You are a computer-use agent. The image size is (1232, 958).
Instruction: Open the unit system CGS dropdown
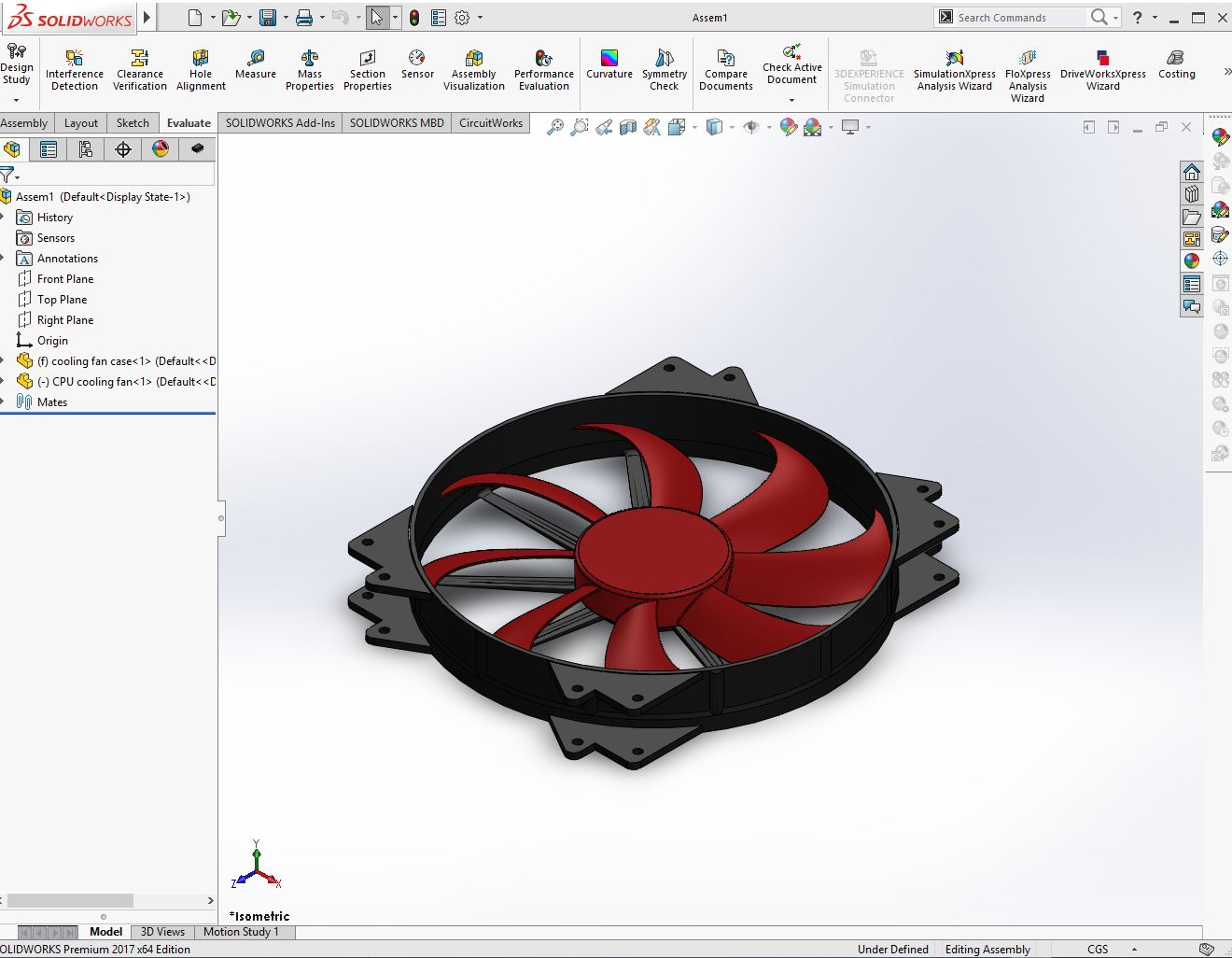tap(1135, 949)
